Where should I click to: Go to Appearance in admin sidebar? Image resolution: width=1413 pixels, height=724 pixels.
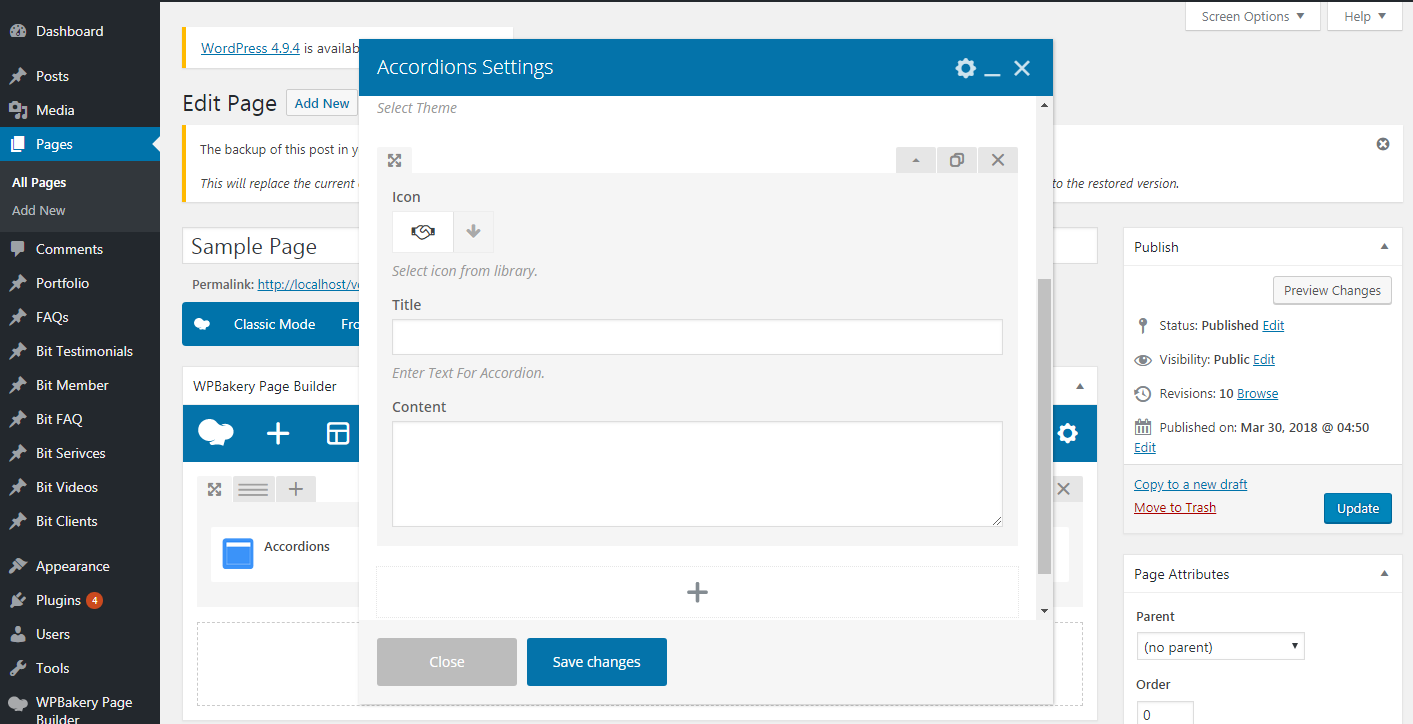click(72, 566)
